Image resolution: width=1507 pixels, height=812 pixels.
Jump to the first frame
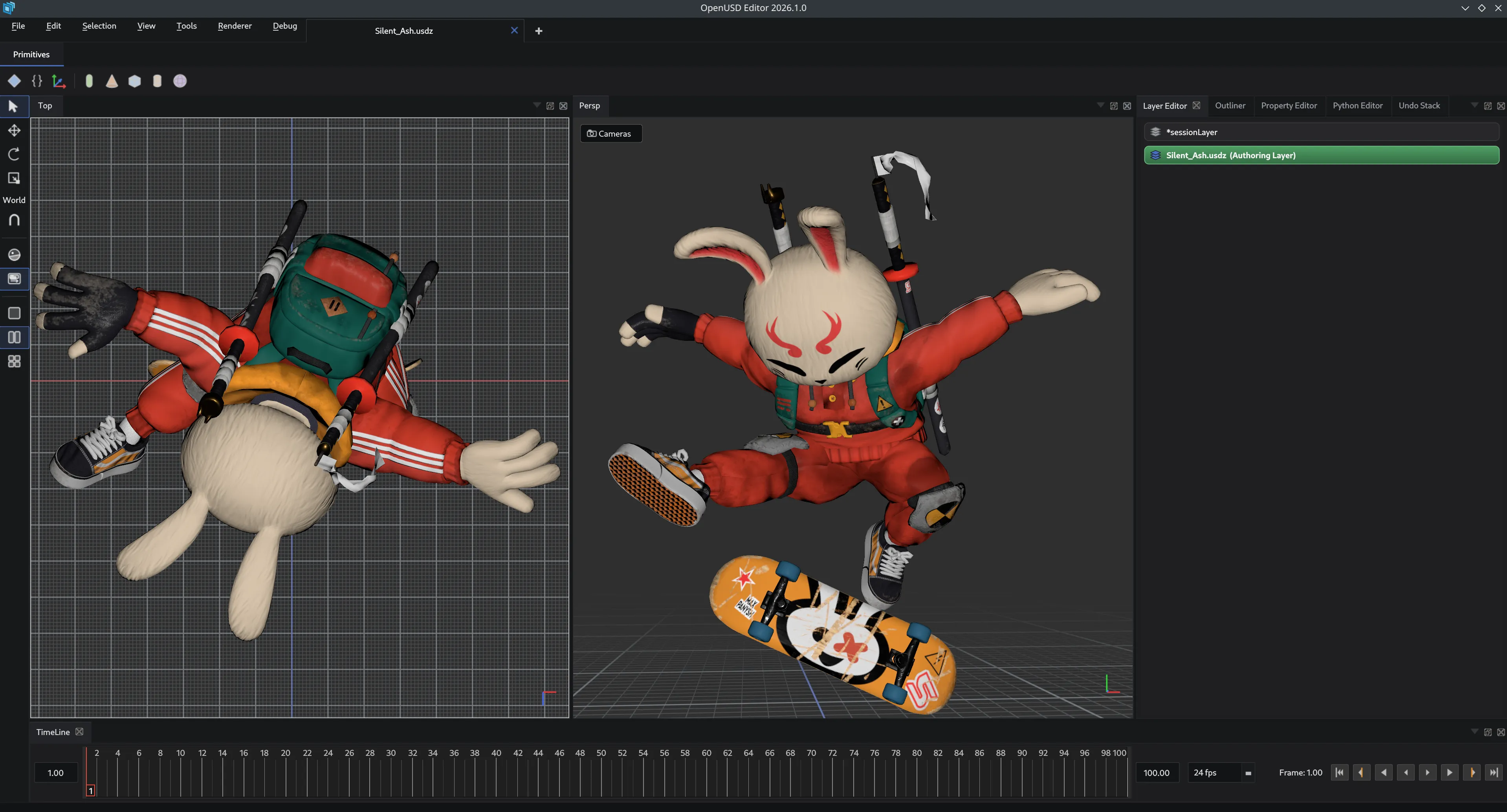coord(1339,772)
